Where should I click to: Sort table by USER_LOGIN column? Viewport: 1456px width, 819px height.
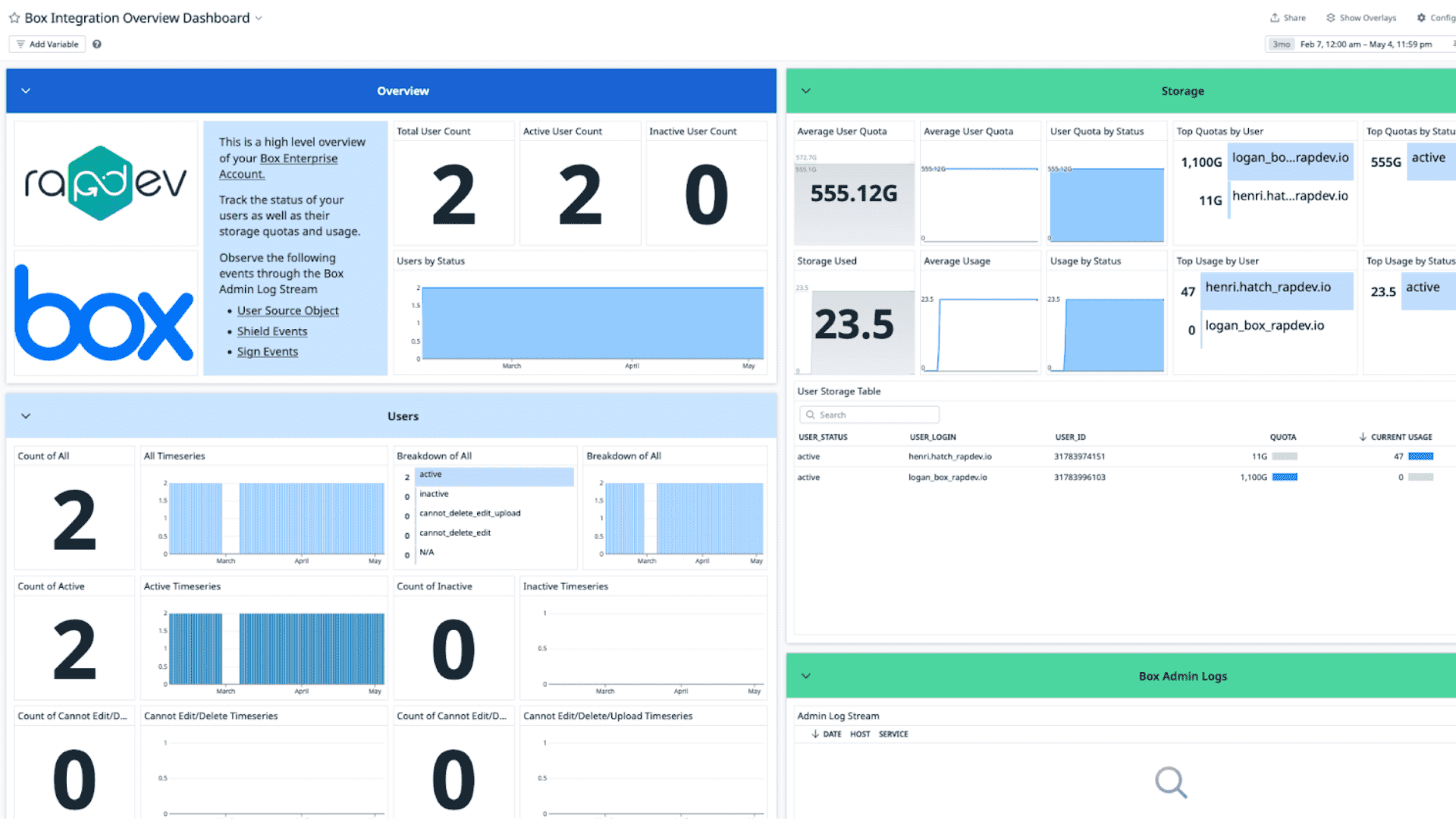[x=933, y=437]
